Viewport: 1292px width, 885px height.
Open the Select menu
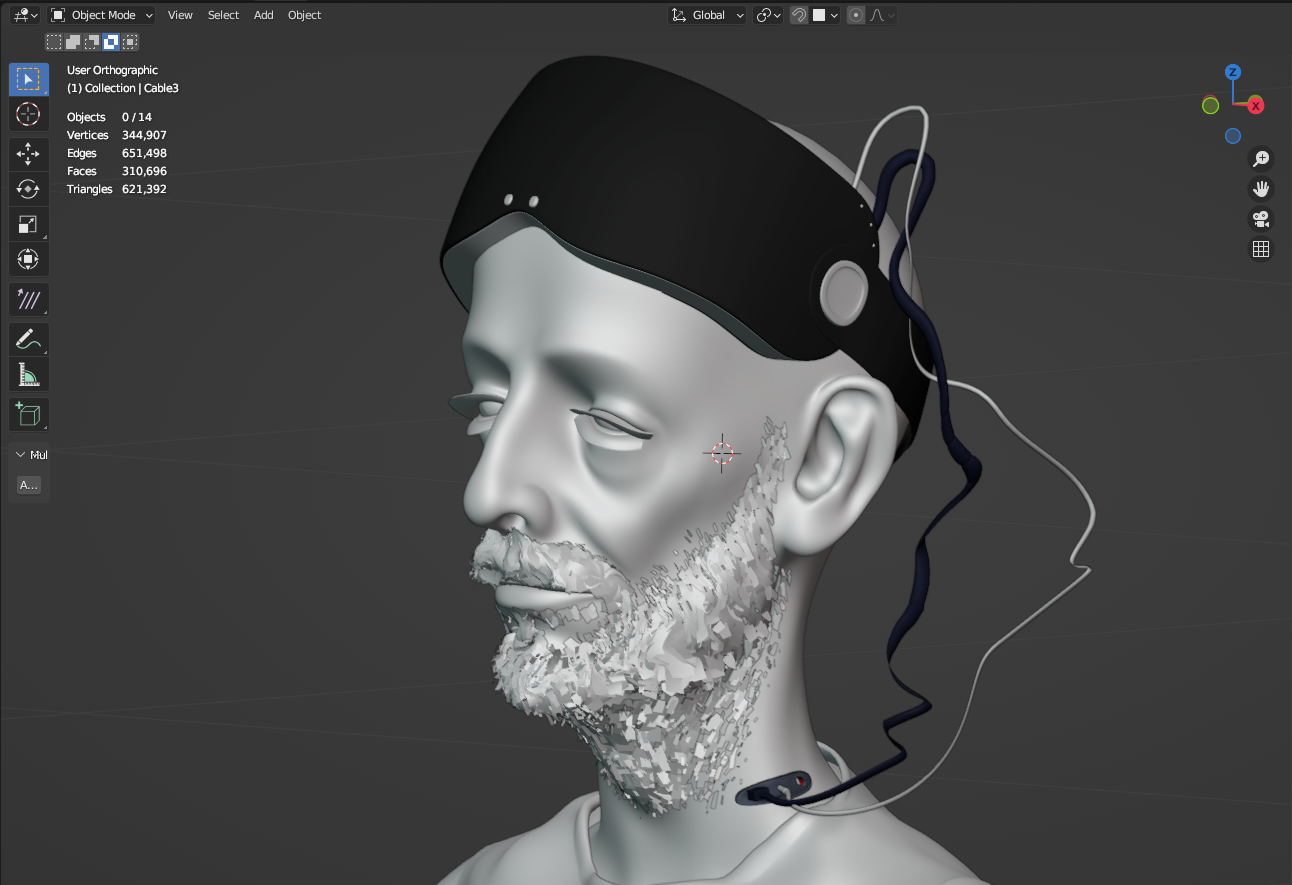[x=223, y=15]
